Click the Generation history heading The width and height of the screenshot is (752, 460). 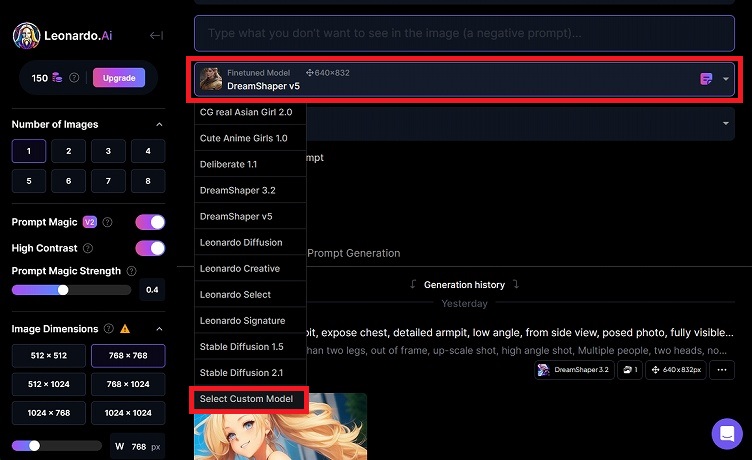[x=464, y=285]
